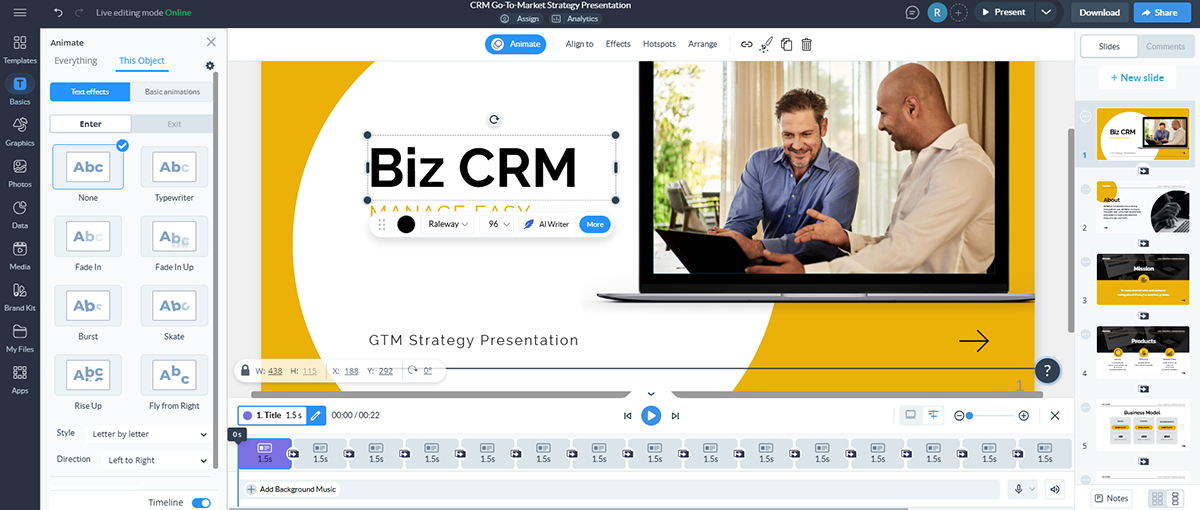Expand the Raleway font dropdown
This screenshot has height=510, width=1200.
[x=448, y=224]
